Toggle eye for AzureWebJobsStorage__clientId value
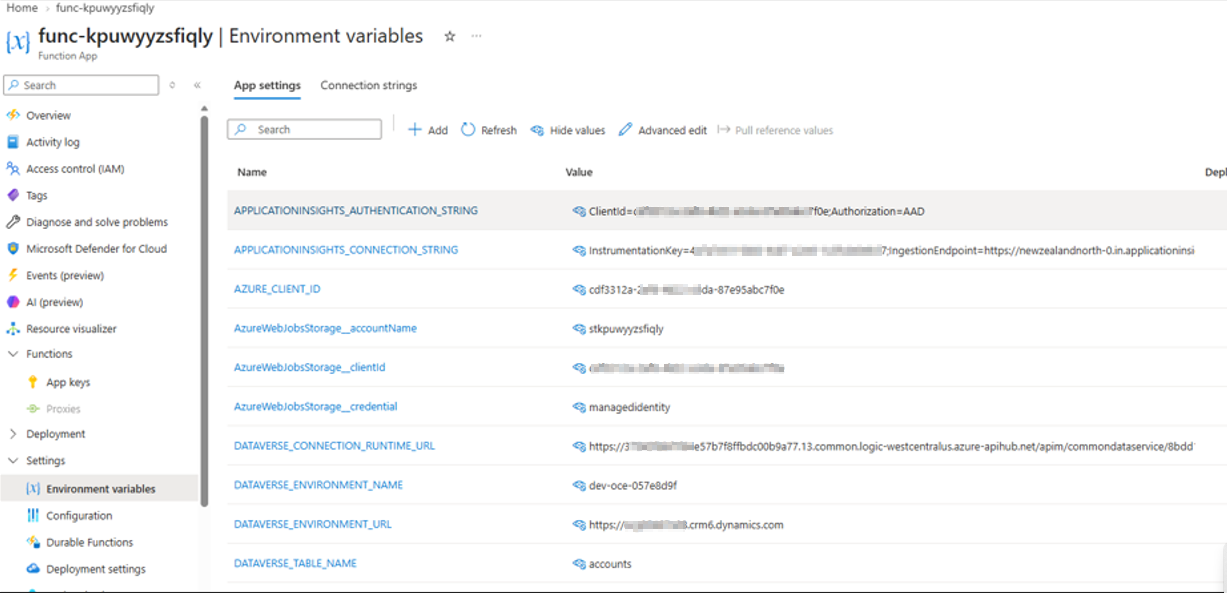1227x593 pixels. tap(579, 368)
